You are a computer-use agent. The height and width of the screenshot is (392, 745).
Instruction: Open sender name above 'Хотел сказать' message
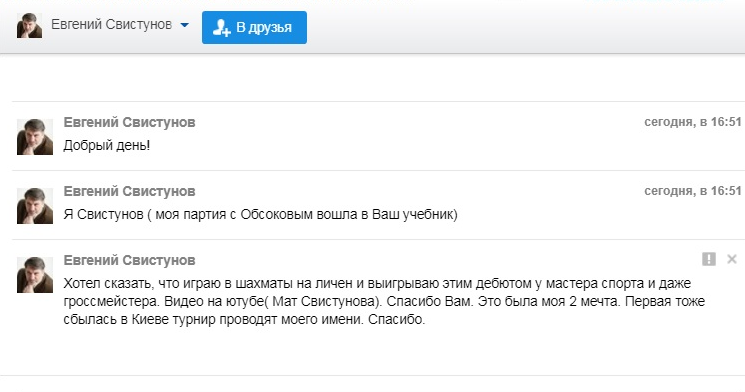[x=129, y=260]
